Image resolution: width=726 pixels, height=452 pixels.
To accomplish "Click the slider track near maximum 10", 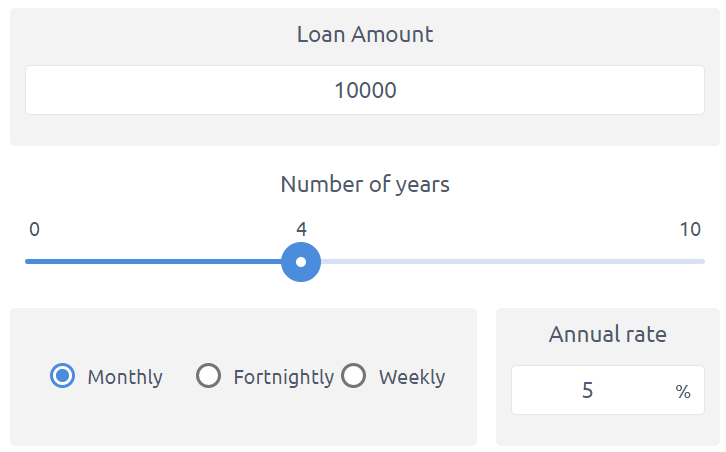I will pyautogui.click(x=697, y=262).
